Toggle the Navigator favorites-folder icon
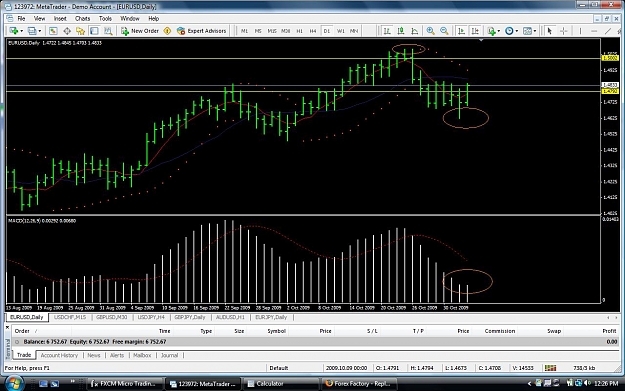This screenshot has height=391, width=625. [81, 31]
